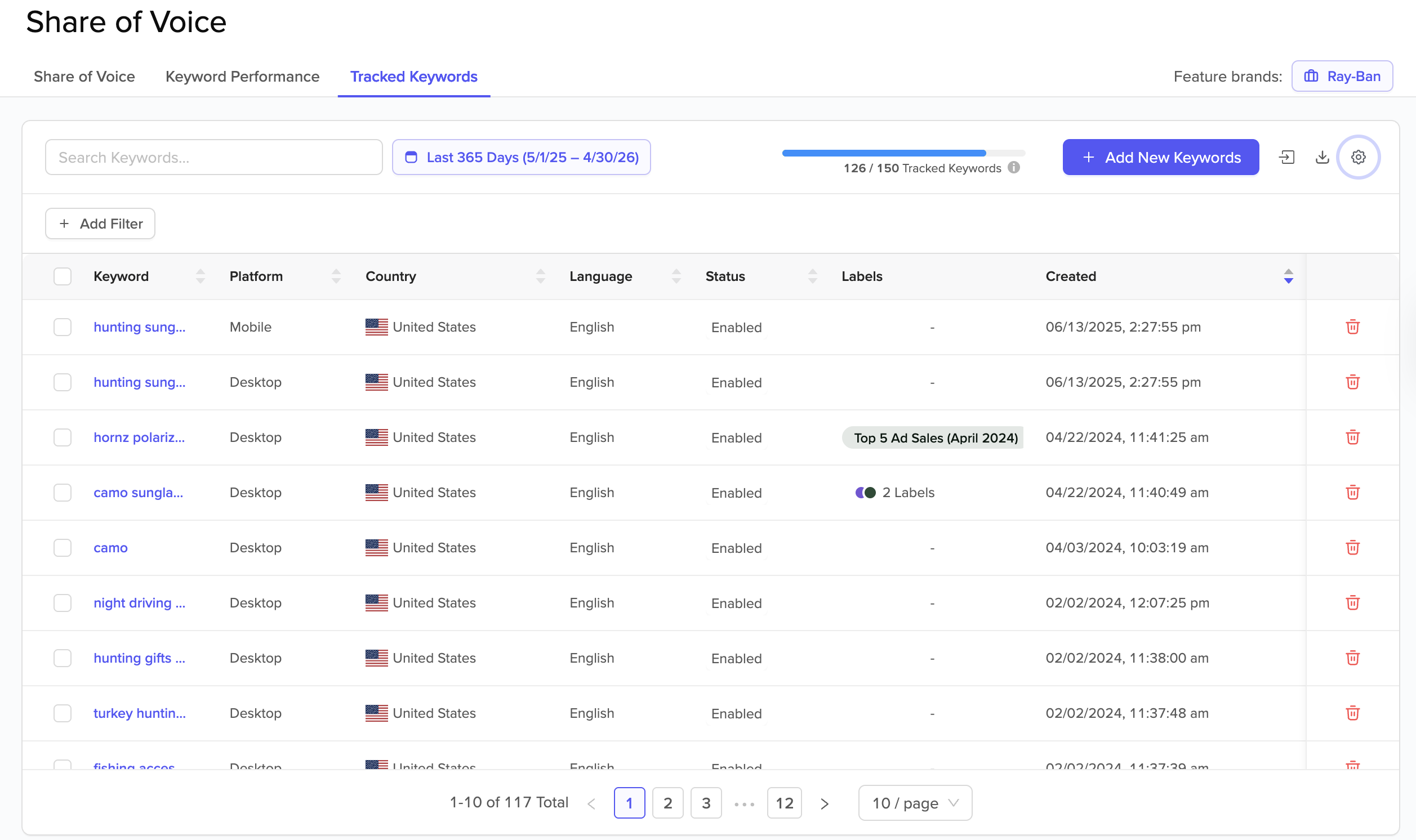Tick checkbox for camo keyword
The width and height of the screenshot is (1416, 840).
[63, 548]
